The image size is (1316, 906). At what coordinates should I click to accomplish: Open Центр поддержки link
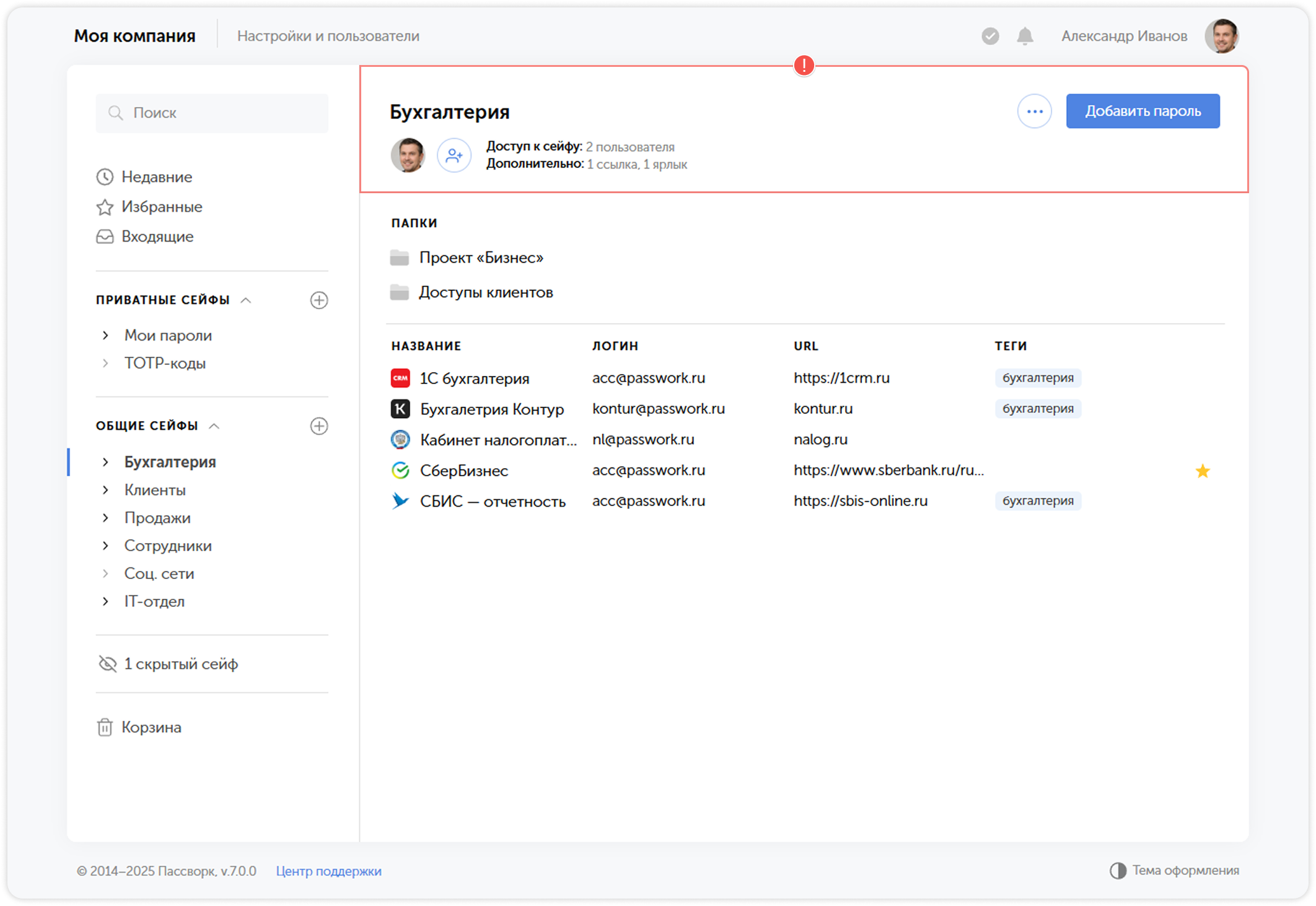click(328, 871)
